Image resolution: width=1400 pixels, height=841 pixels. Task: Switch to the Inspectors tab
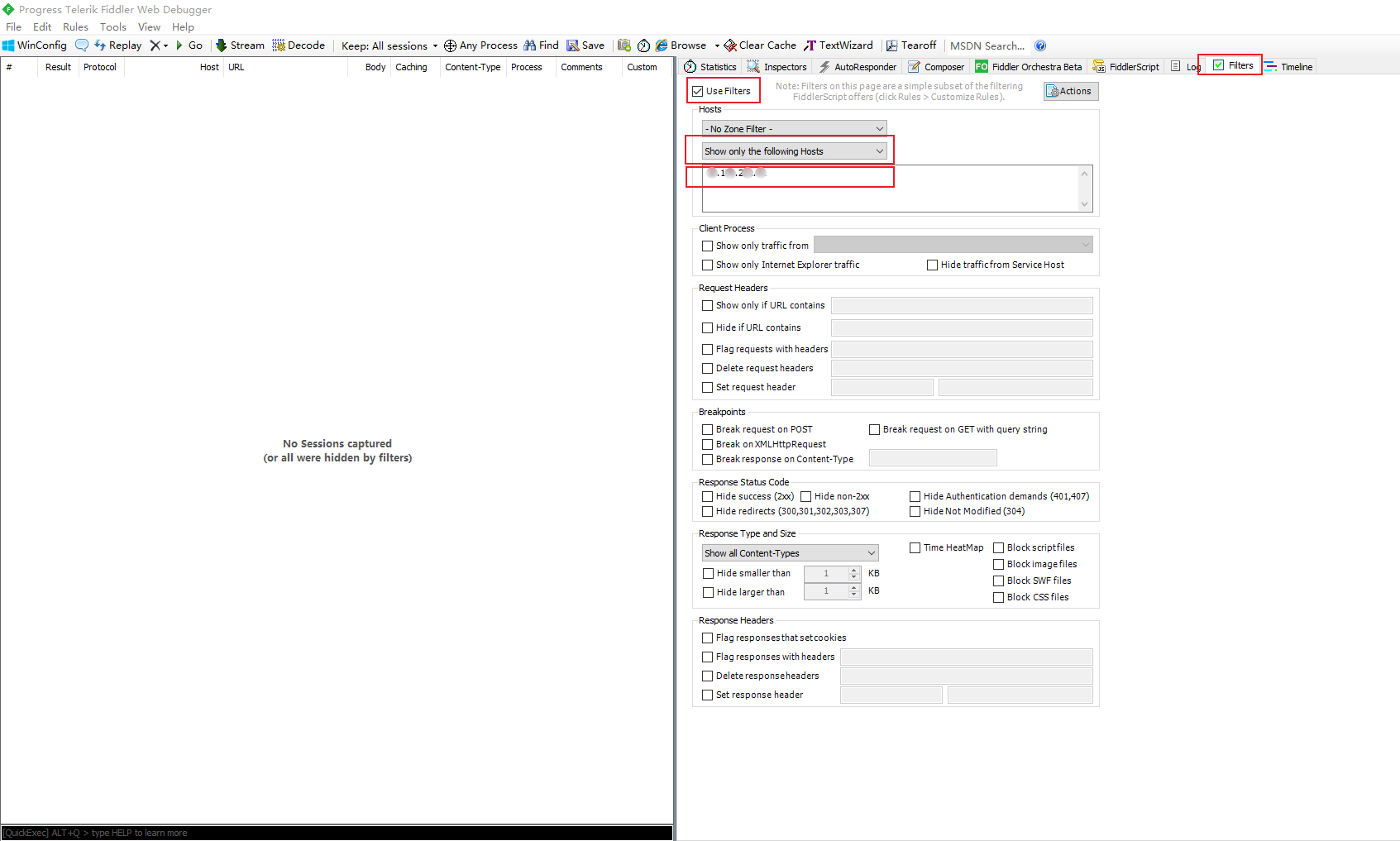[776, 67]
